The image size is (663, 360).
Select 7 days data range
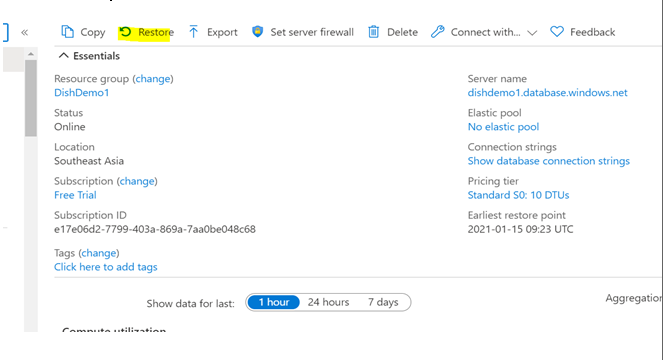click(x=383, y=302)
